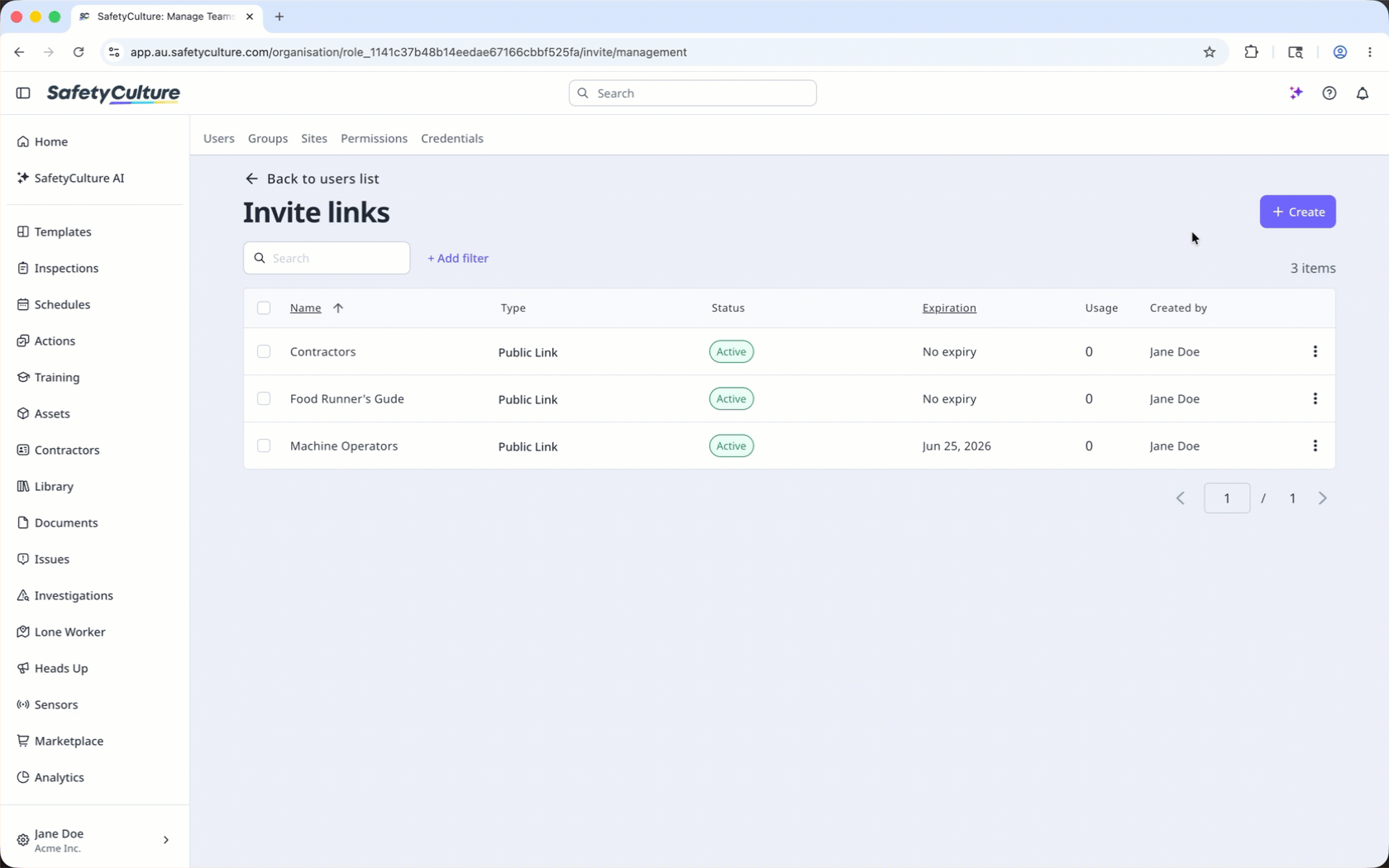This screenshot has width=1389, height=868.
Task: Open browser extensions puzzle icon
Action: 1252,52
